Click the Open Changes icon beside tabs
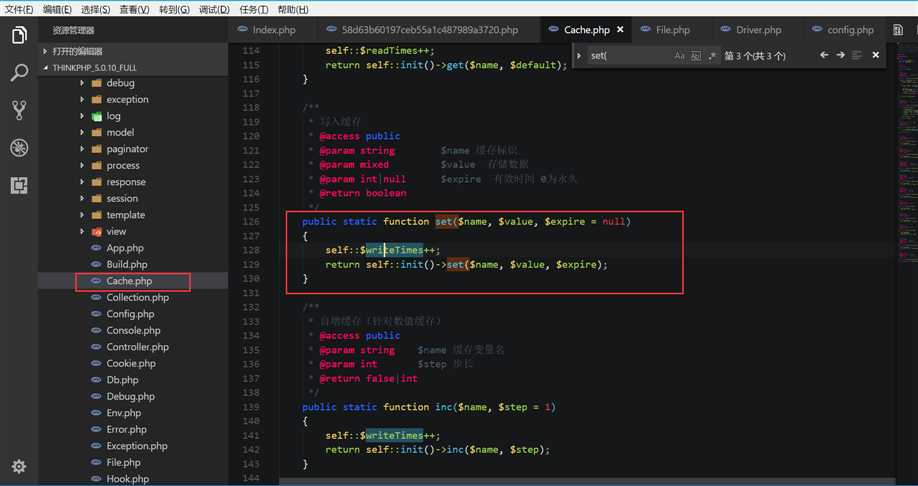Screen dimensions: 918x486 click(x=899, y=30)
